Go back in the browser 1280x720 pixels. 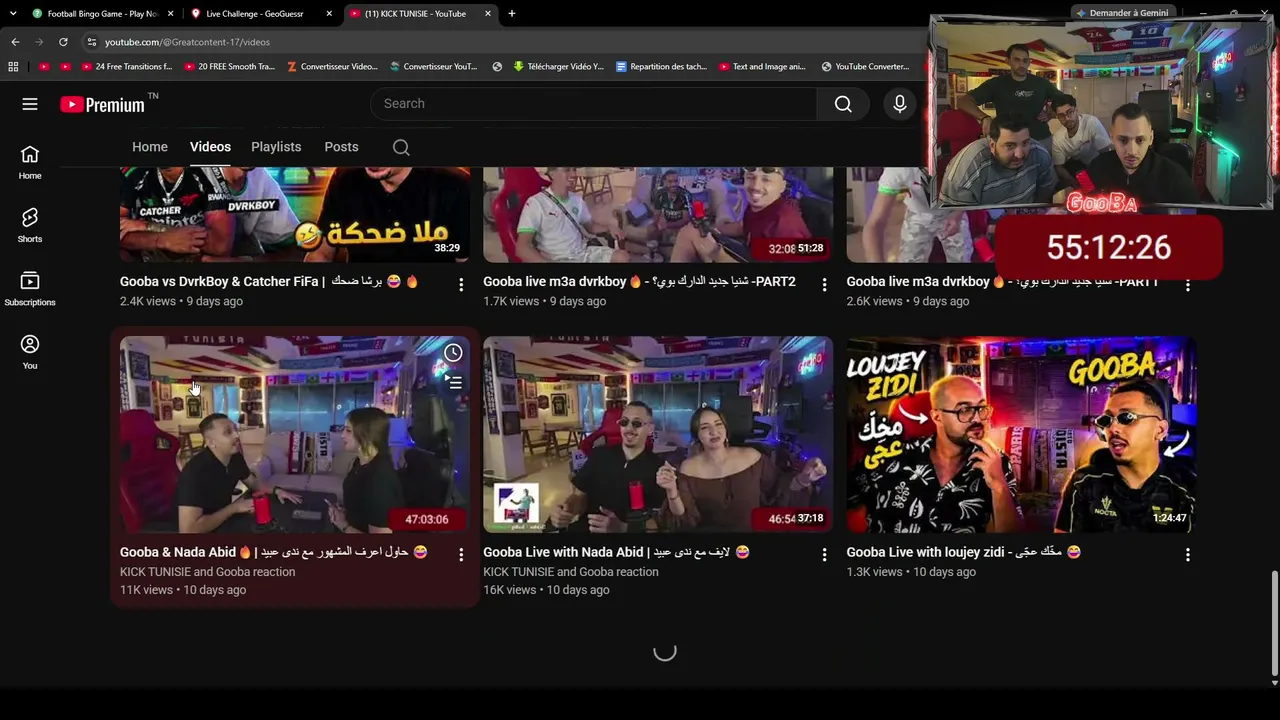tap(15, 42)
